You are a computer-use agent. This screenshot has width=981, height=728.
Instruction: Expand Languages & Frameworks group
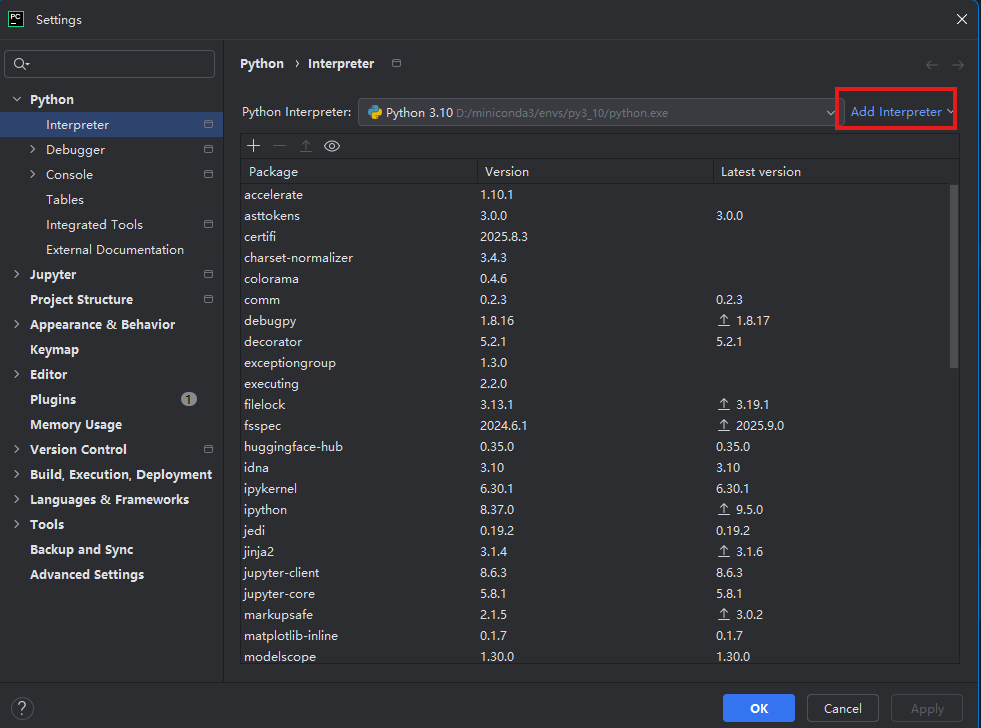(17, 500)
